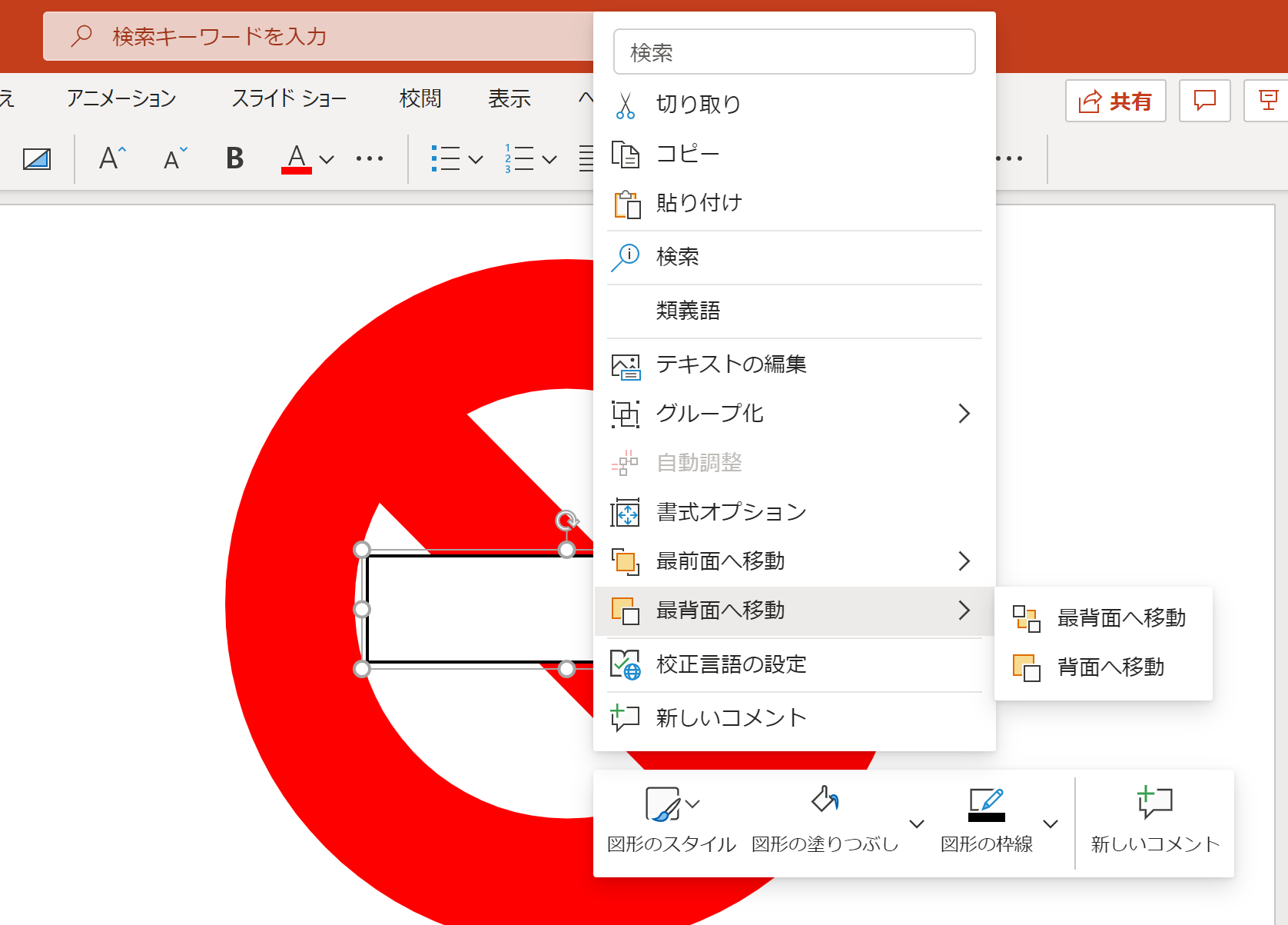Image resolution: width=1288 pixels, height=925 pixels.
Task: Open the 図形の塗りつぶし dropdown arrow
Action: pyautogui.click(x=916, y=824)
